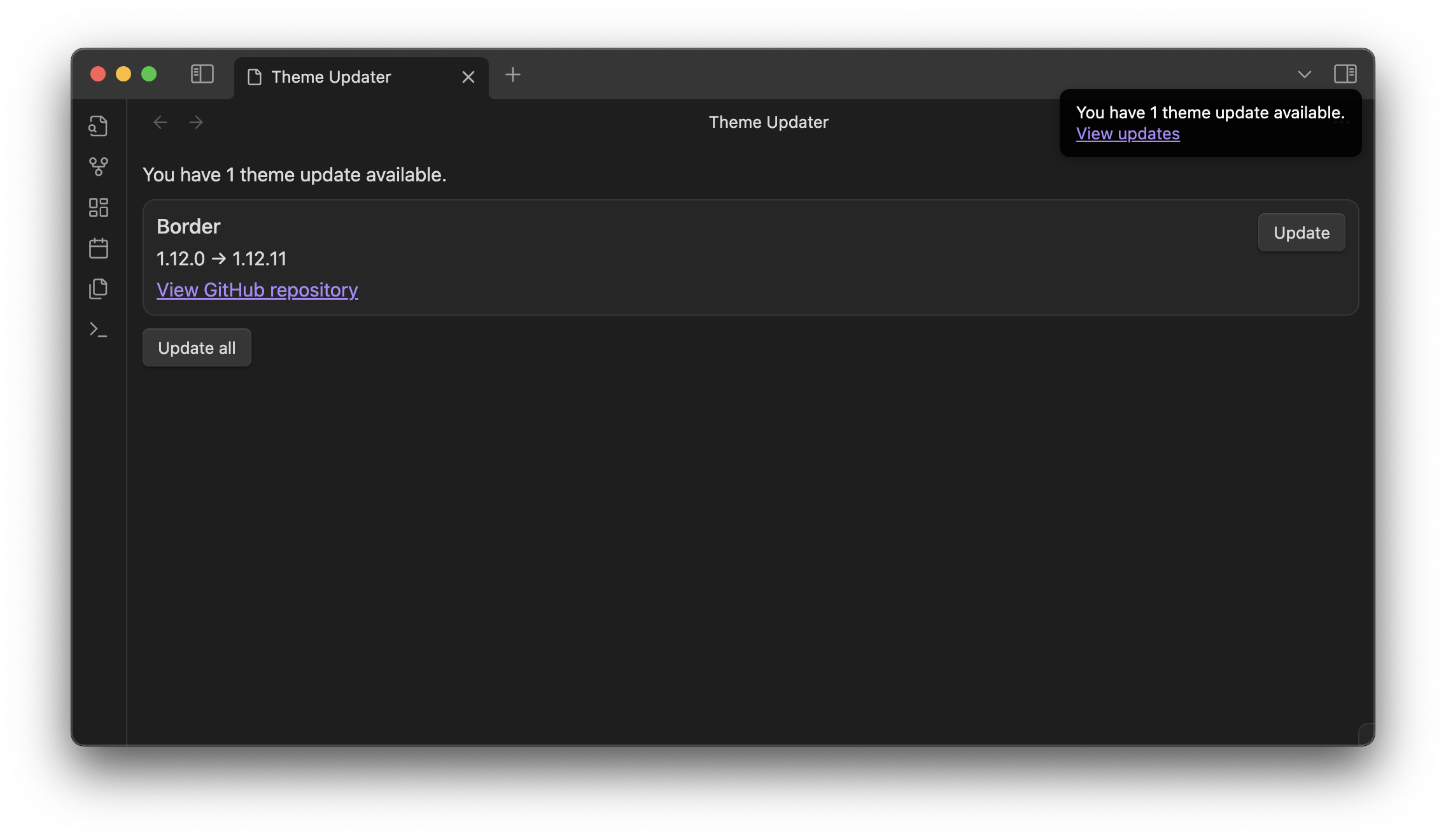Open the project search panel
Image resolution: width=1446 pixels, height=840 pixels.
pyautogui.click(x=99, y=126)
